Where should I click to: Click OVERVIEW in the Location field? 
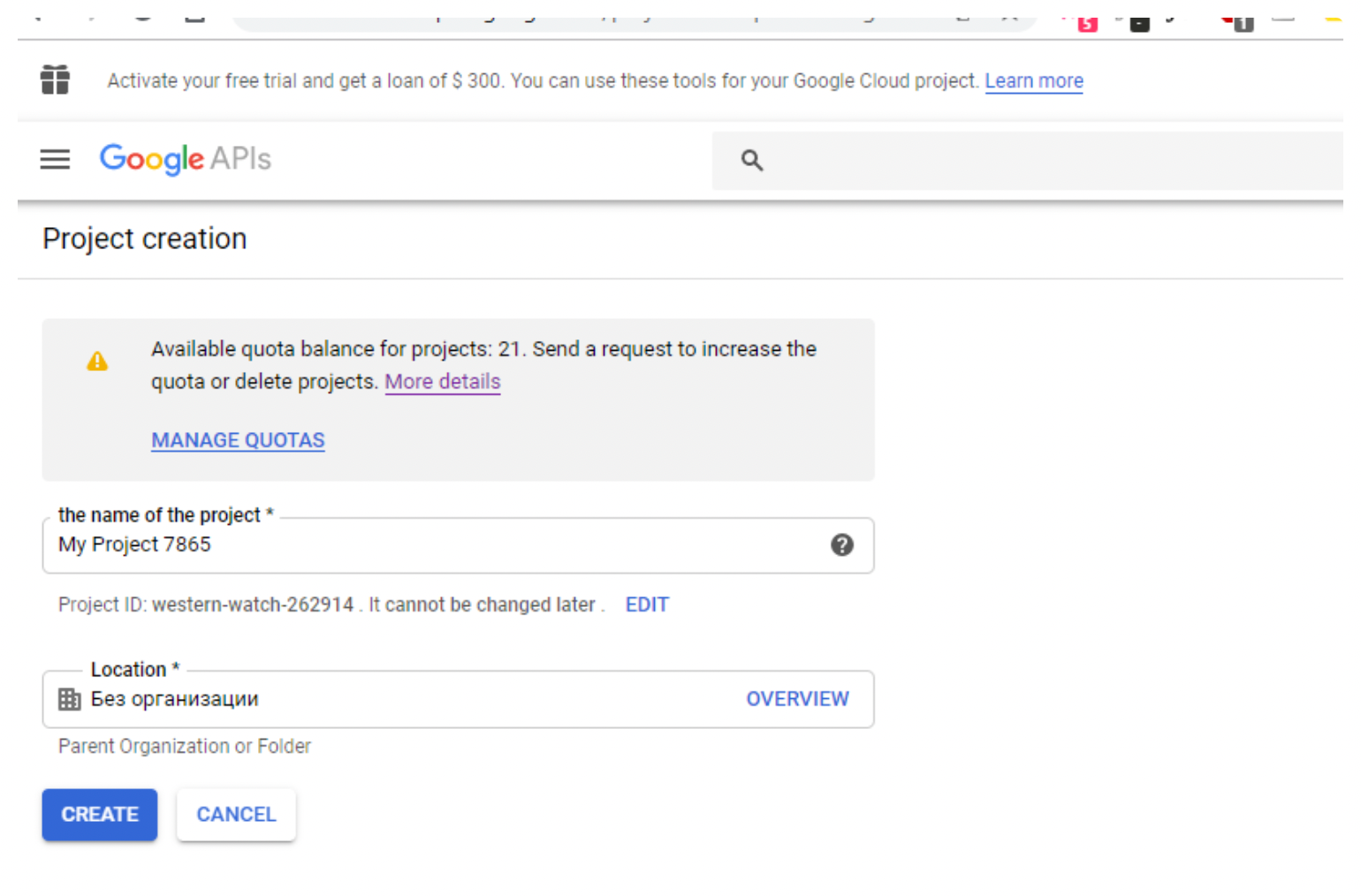797,699
